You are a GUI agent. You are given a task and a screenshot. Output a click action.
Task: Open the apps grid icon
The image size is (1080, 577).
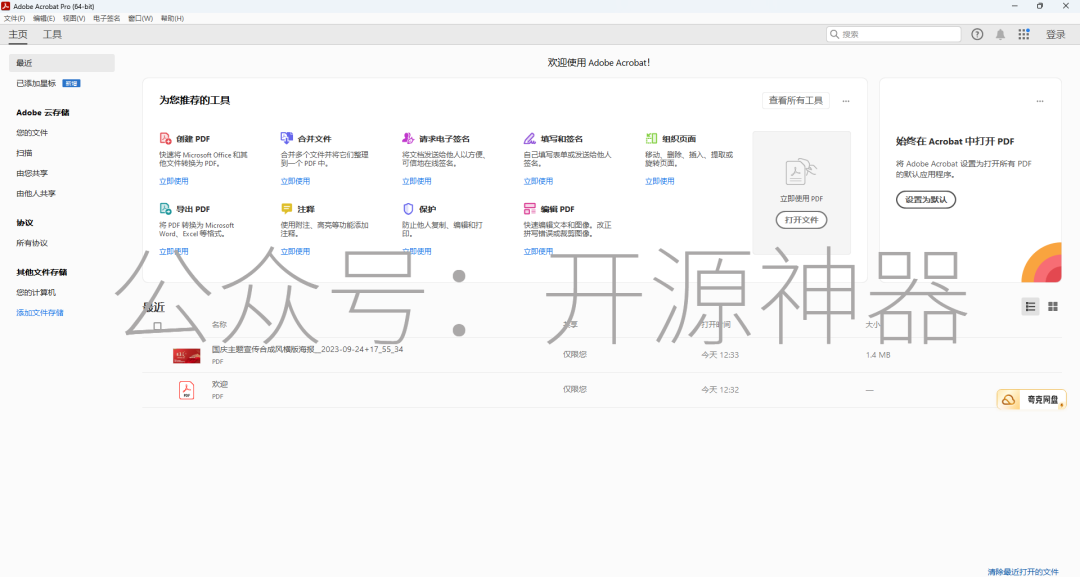tap(1024, 34)
